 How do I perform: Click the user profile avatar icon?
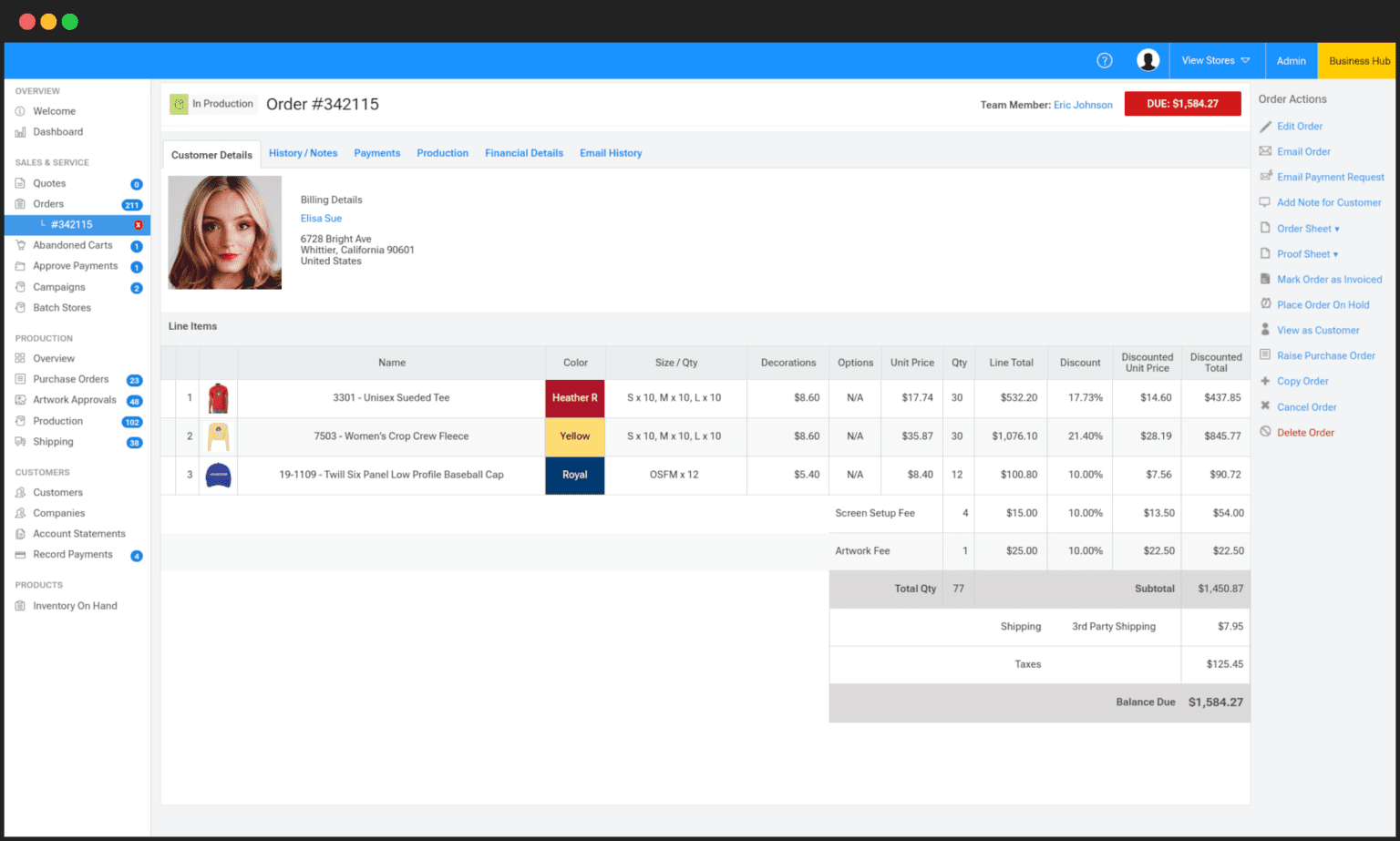point(1148,60)
